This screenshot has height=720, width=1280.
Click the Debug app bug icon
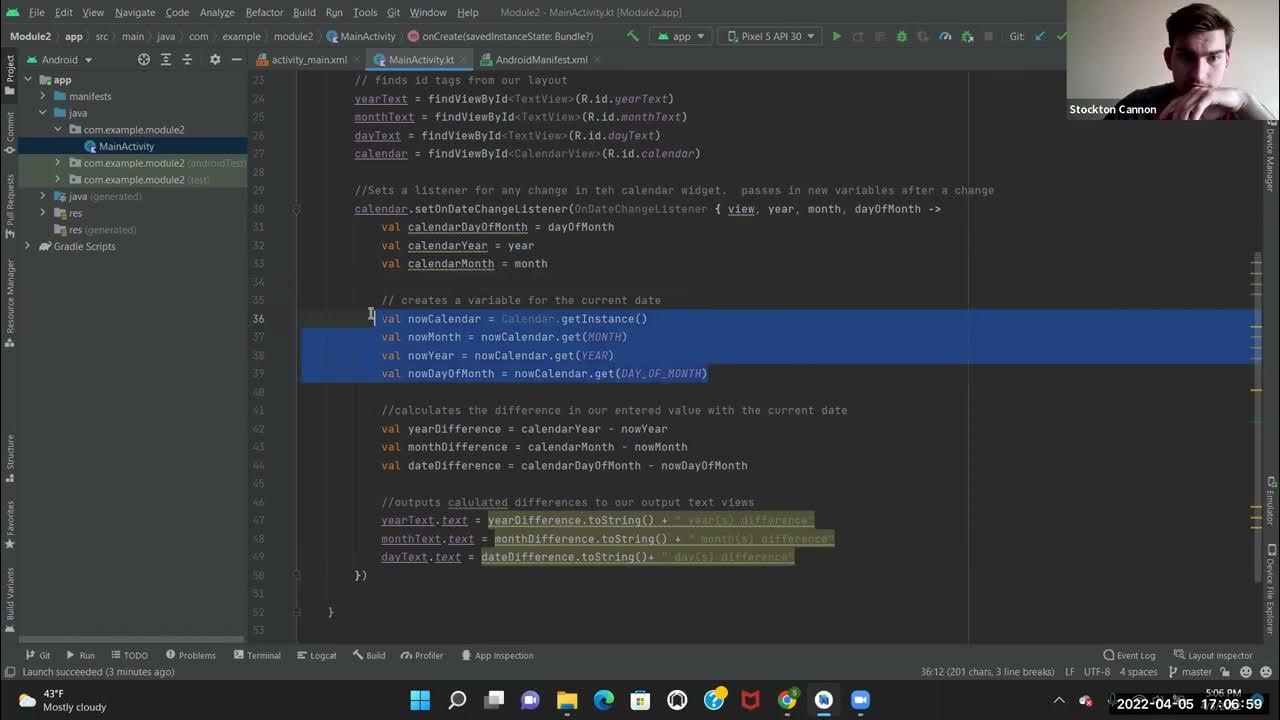click(x=902, y=36)
